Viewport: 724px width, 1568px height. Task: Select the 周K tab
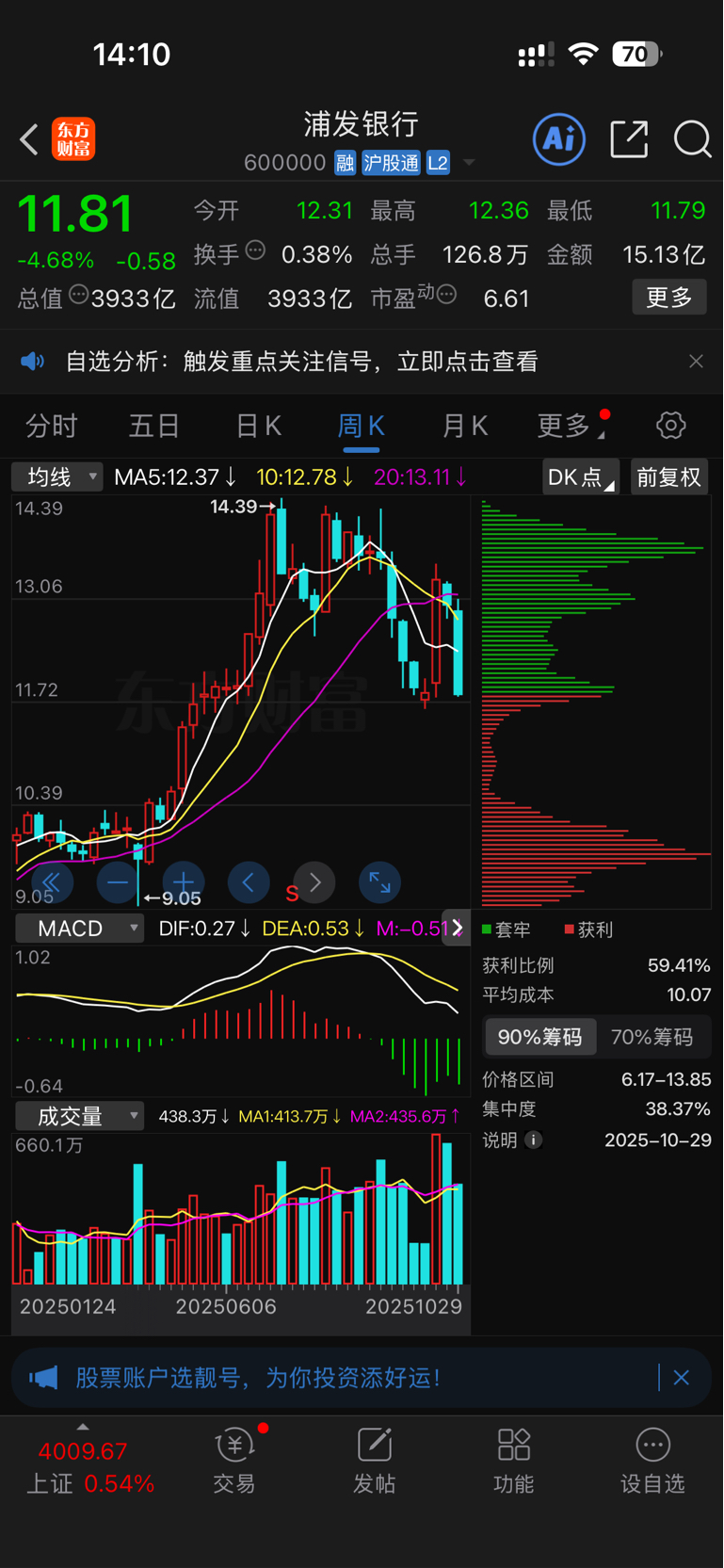[x=362, y=426]
